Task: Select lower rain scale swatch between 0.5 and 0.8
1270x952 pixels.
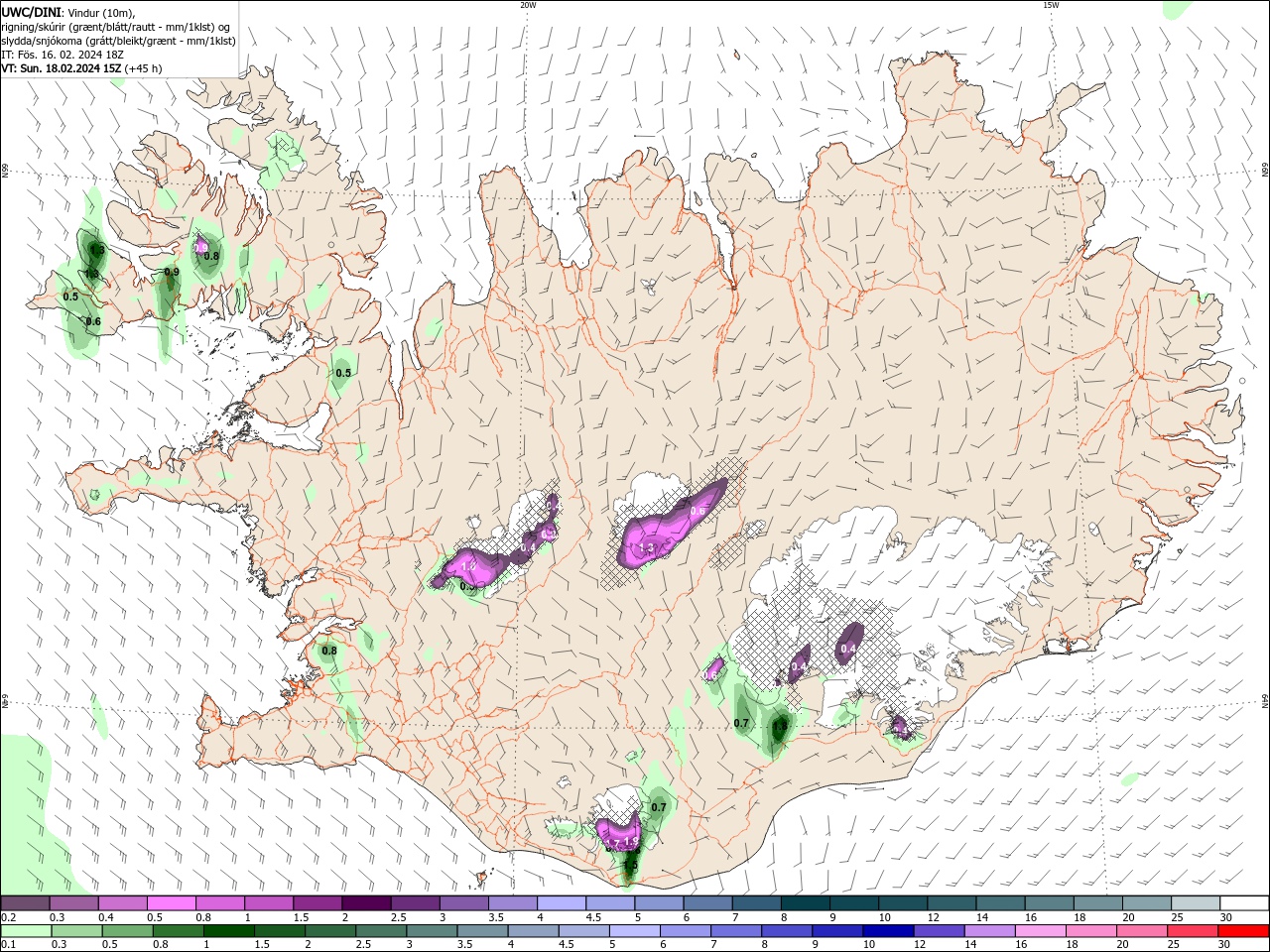Action: (x=127, y=931)
